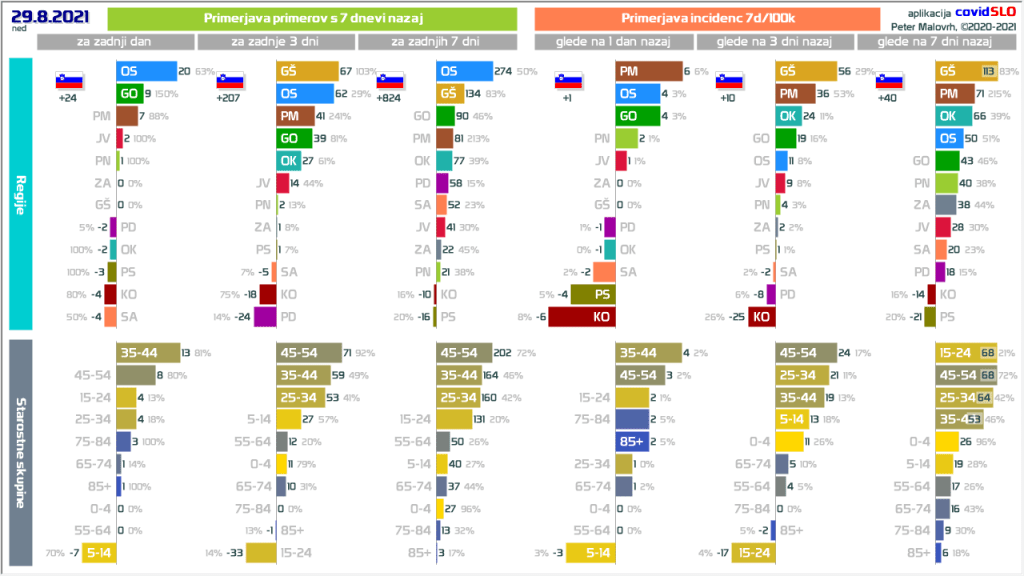The height and width of the screenshot is (576, 1024).
Task: Open the "glede na 7 dni nazaj" tab
Action: click(935, 42)
